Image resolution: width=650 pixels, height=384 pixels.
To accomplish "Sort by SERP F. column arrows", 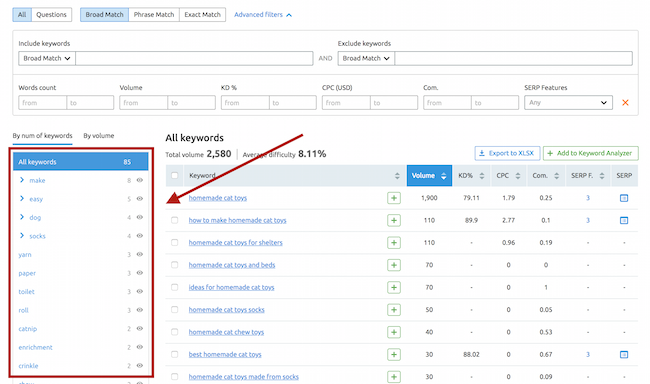I will click(602, 176).
